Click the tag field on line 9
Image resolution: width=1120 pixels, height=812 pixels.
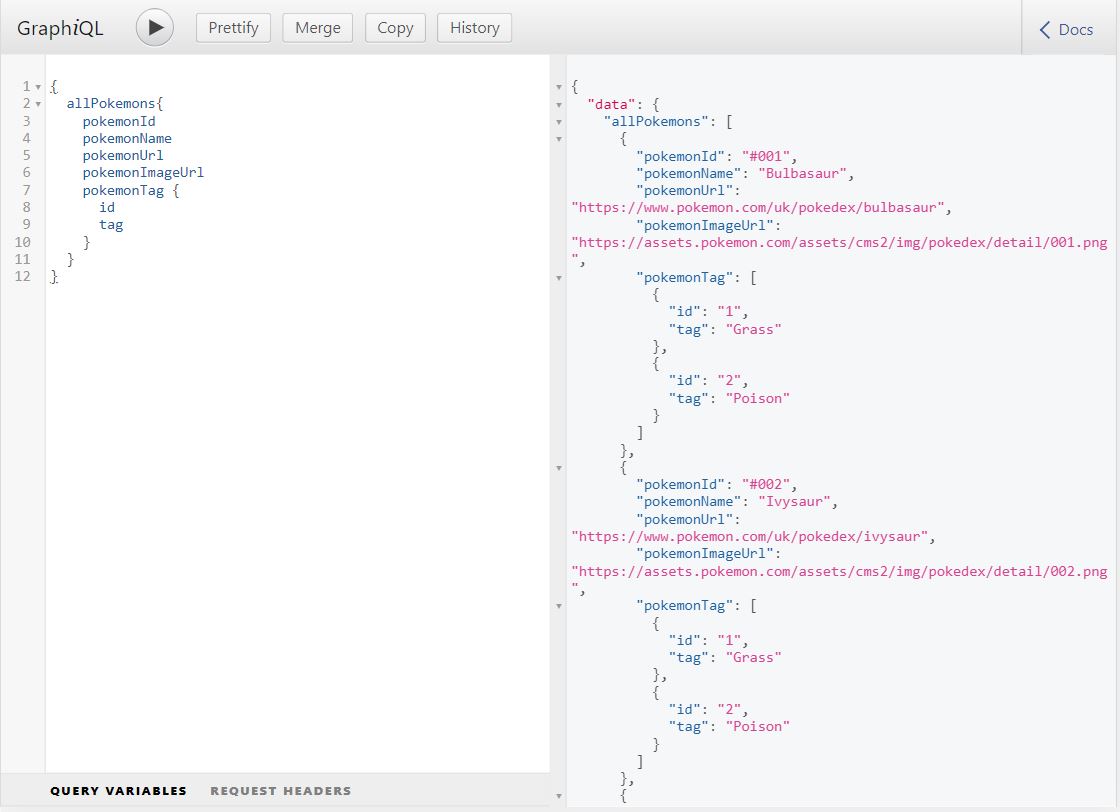pyautogui.click(x=111, y=225)
